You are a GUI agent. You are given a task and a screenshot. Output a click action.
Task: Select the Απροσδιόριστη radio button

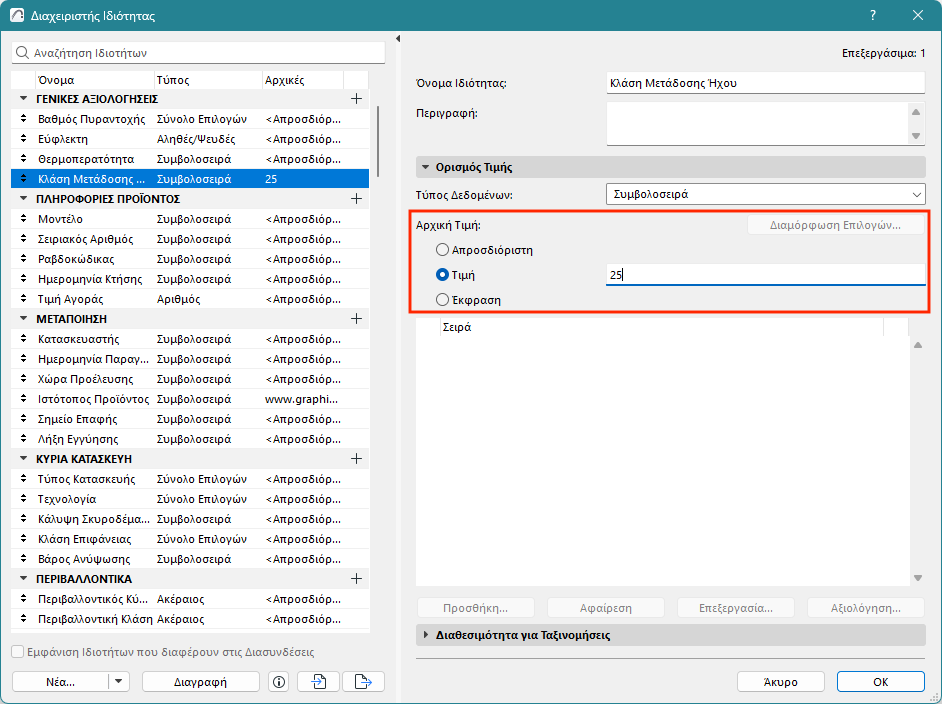pyautogui.click(x=442, y=250)
